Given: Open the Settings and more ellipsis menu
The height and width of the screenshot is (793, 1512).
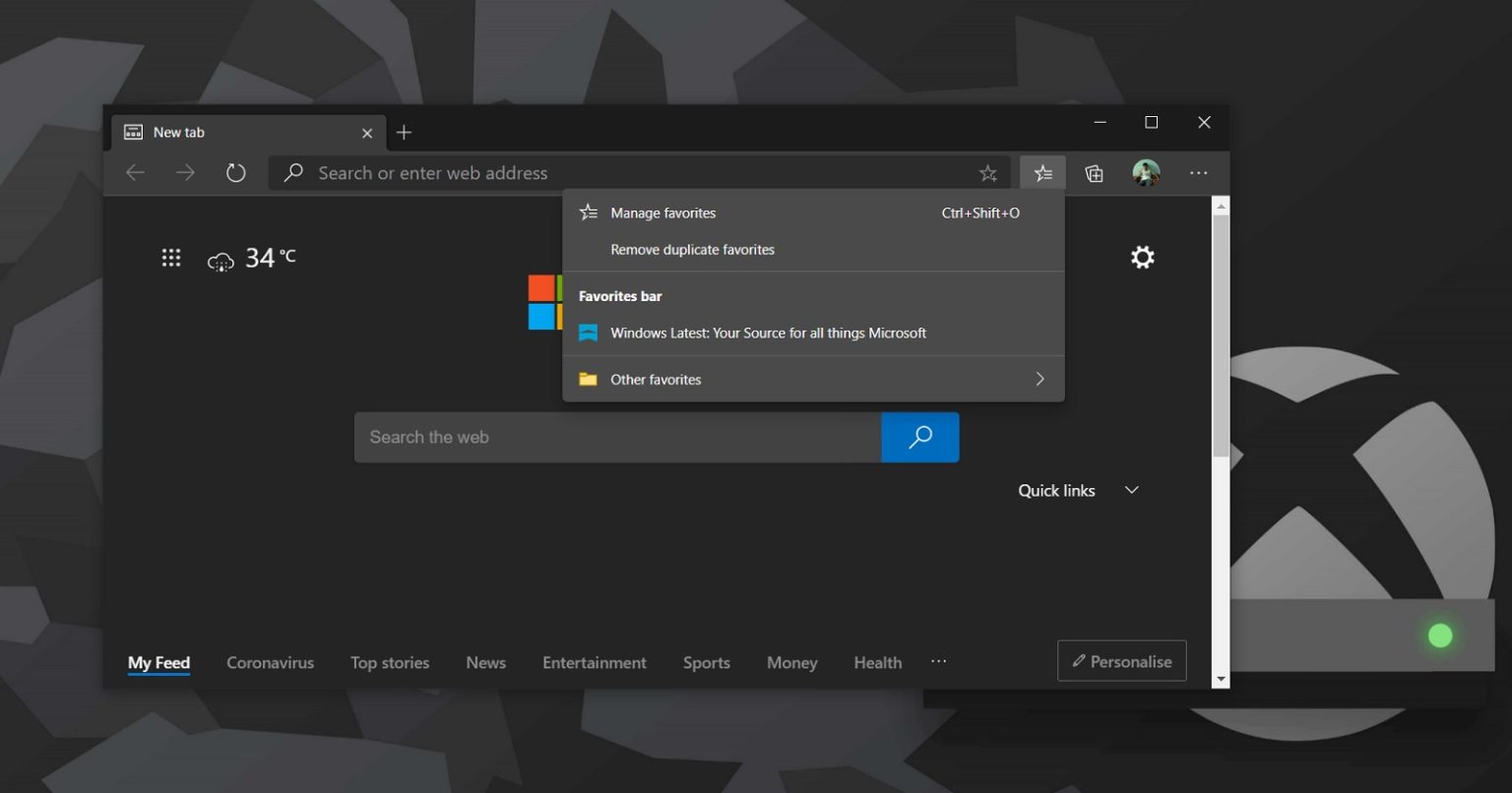Looking at the screenshot, I should point(1198,173).
